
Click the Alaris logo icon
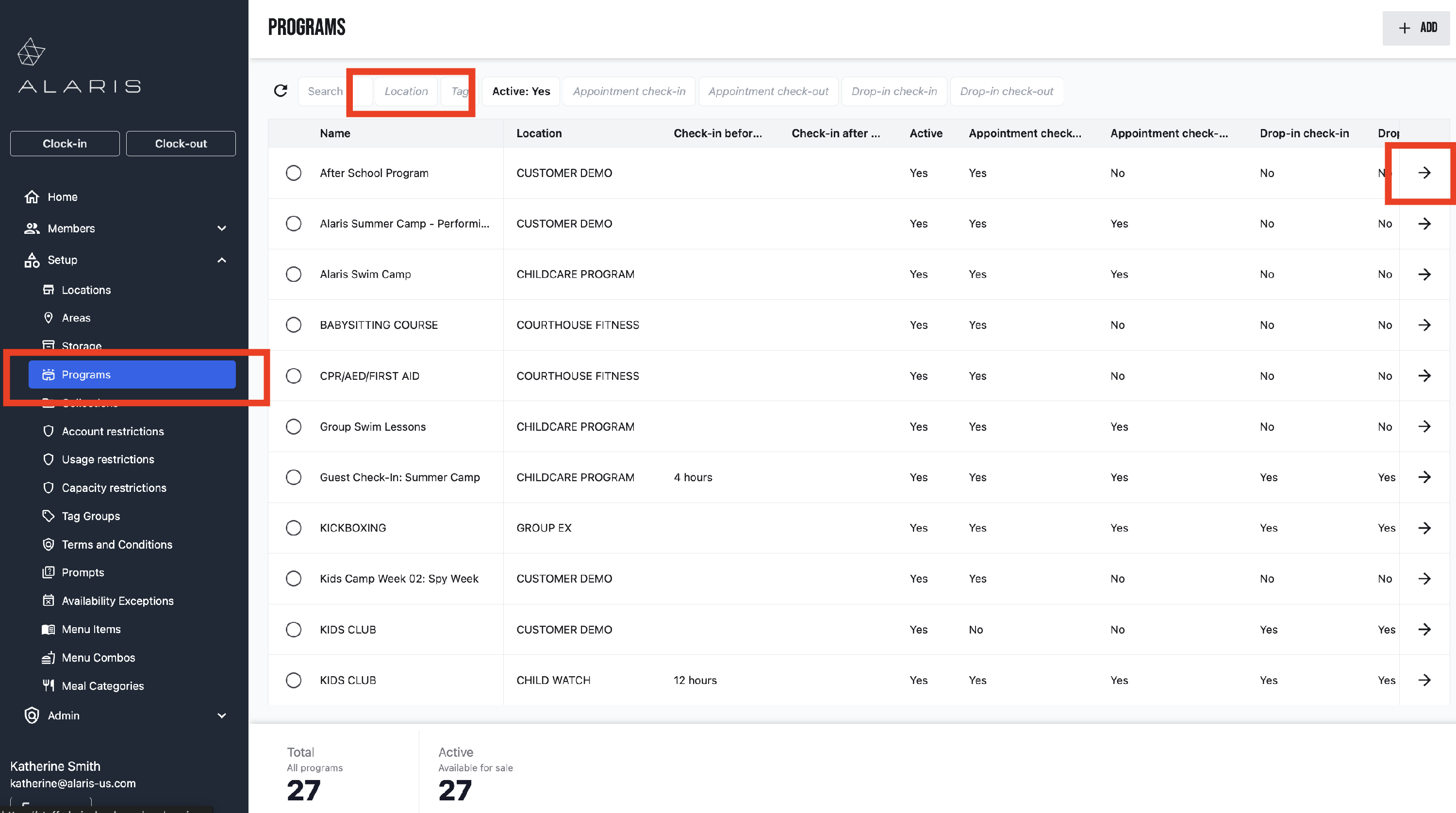[x=31, y=52]
